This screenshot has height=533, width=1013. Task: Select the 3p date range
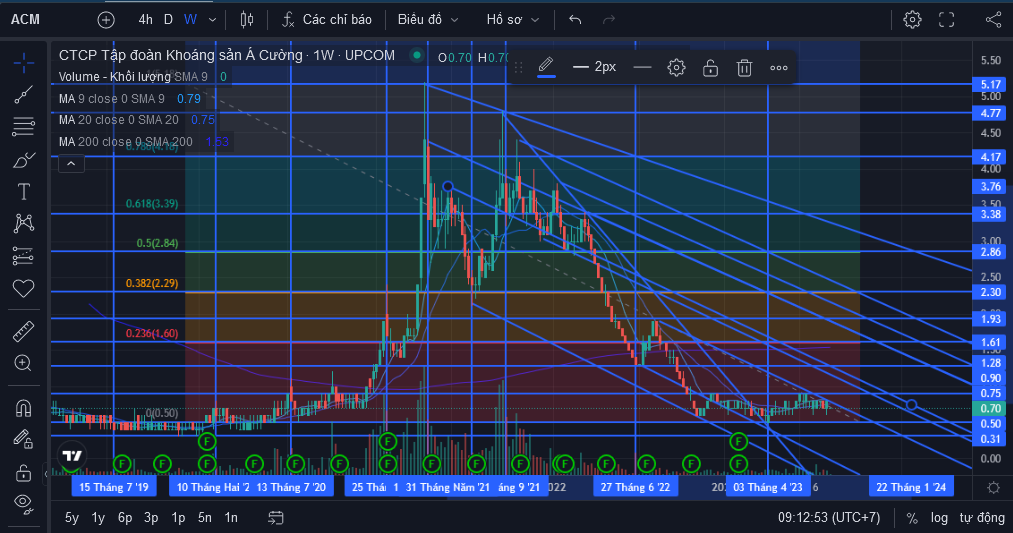[151, 517]
